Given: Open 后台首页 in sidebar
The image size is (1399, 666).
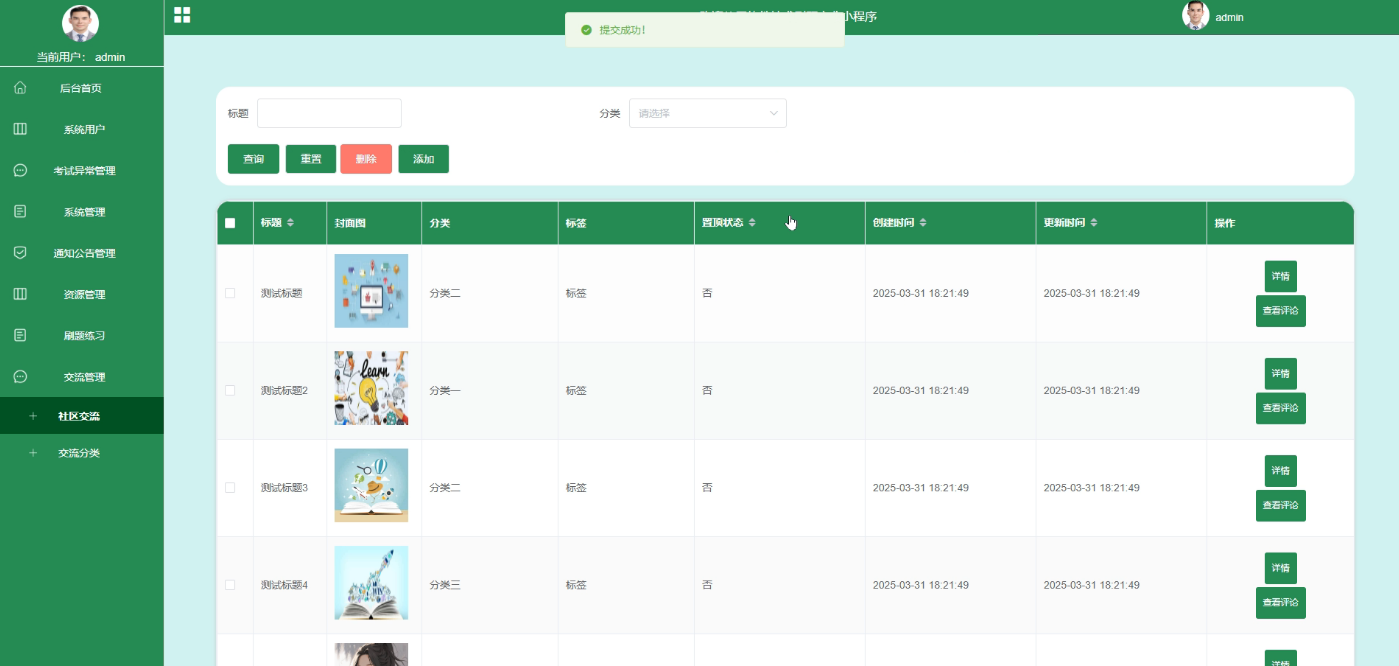Looking at the screenshot, I should point(82,88).
